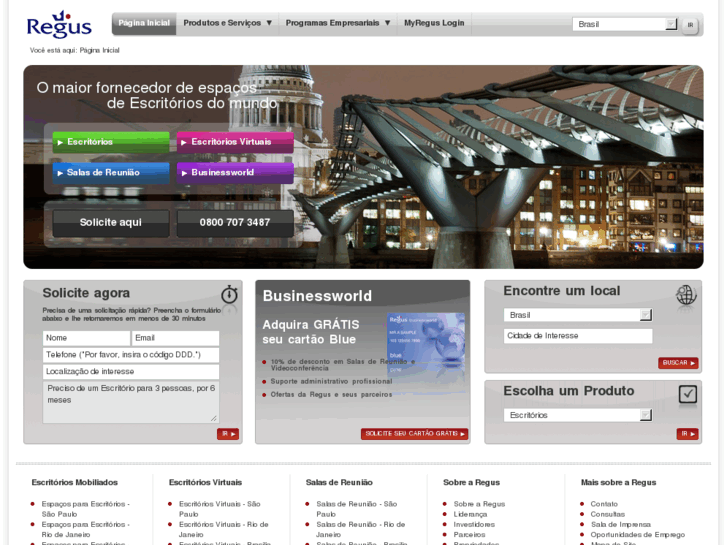The image size is (727, 545).
Task: Click the stopwatch icon in Solicite agora
Action: click(229, 295)
